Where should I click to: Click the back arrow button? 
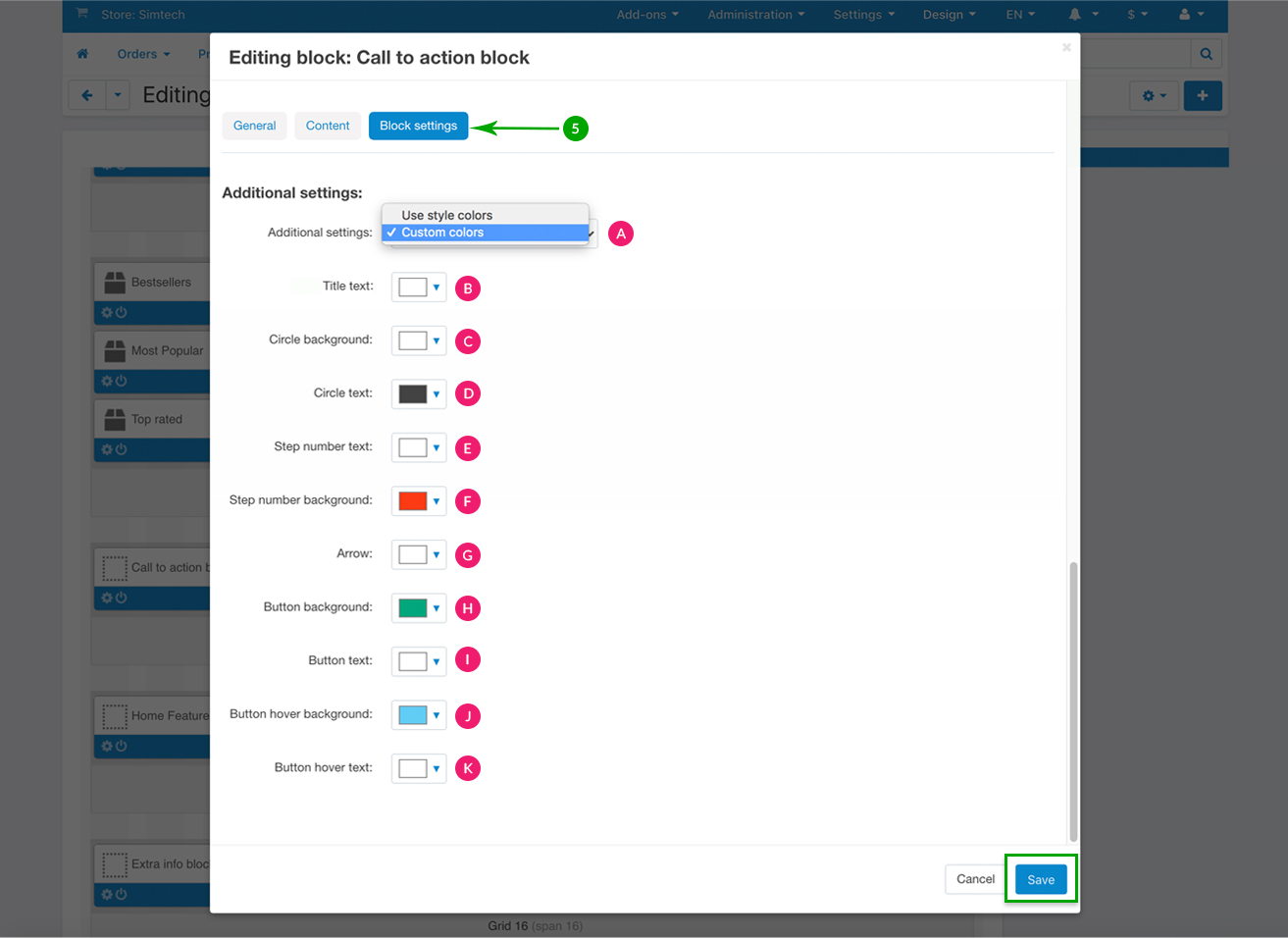(87, 95)
